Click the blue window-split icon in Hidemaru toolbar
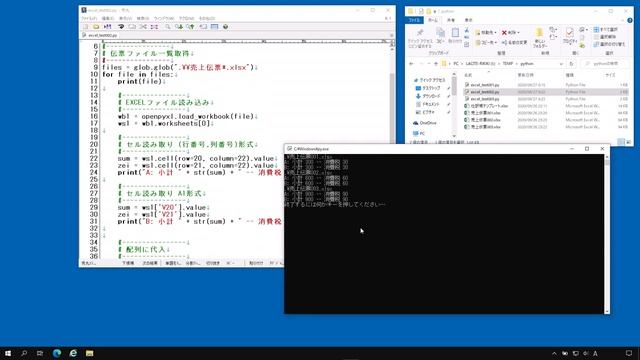 point(214,27)
